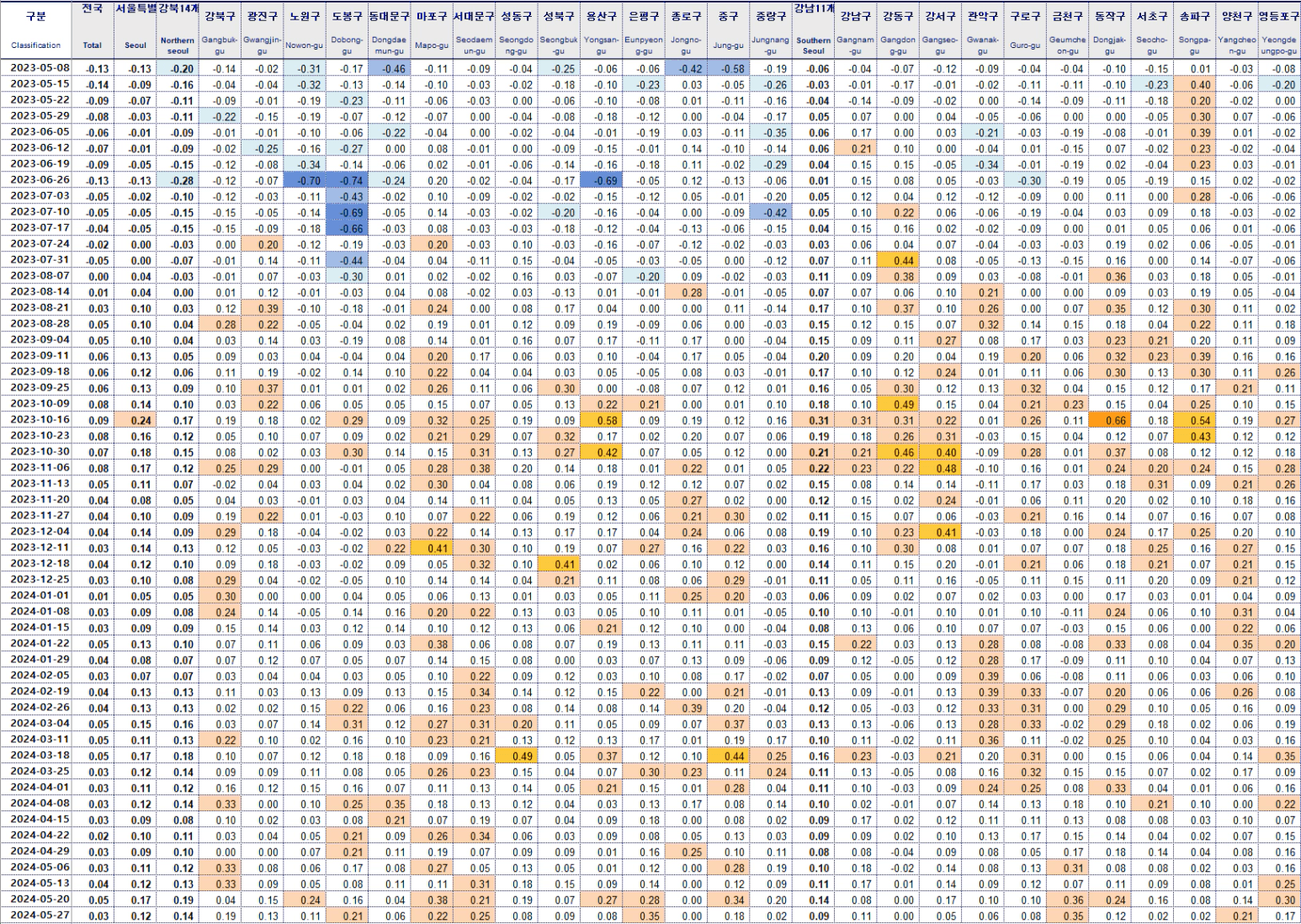Image resolution: width=1301 pixels, height=924 pixels.
Task: Click the 노원구 column header
Action: (305, 16)
